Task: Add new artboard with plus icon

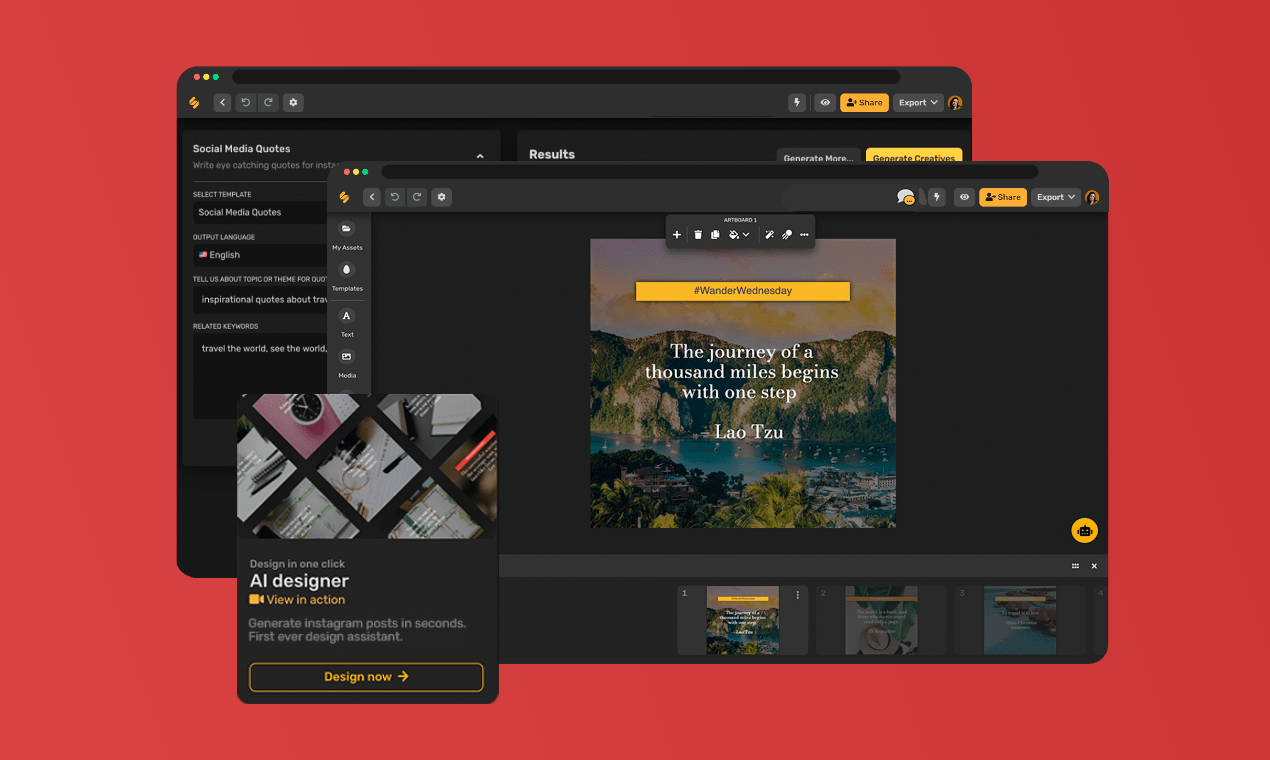Action: point(677,235)
